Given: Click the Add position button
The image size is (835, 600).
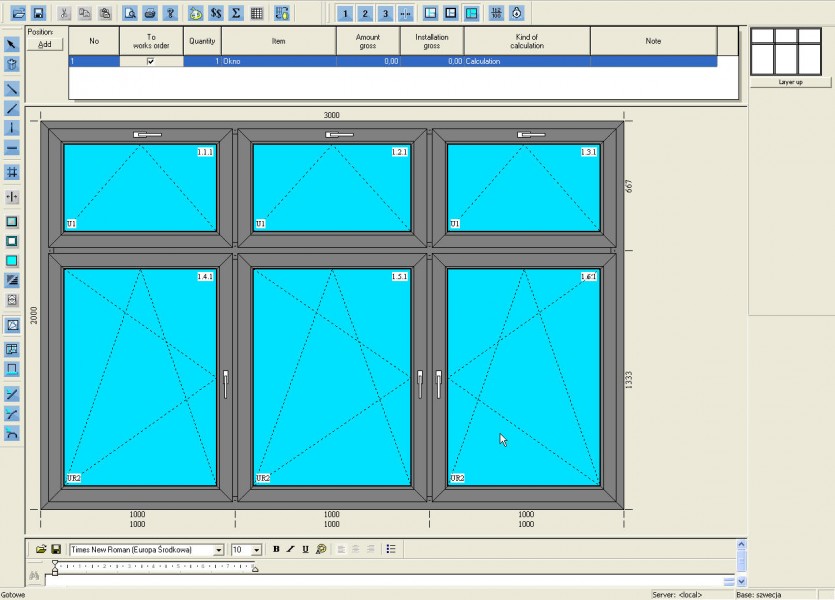Looking at the screenshot, I should (x=45, y=44).
